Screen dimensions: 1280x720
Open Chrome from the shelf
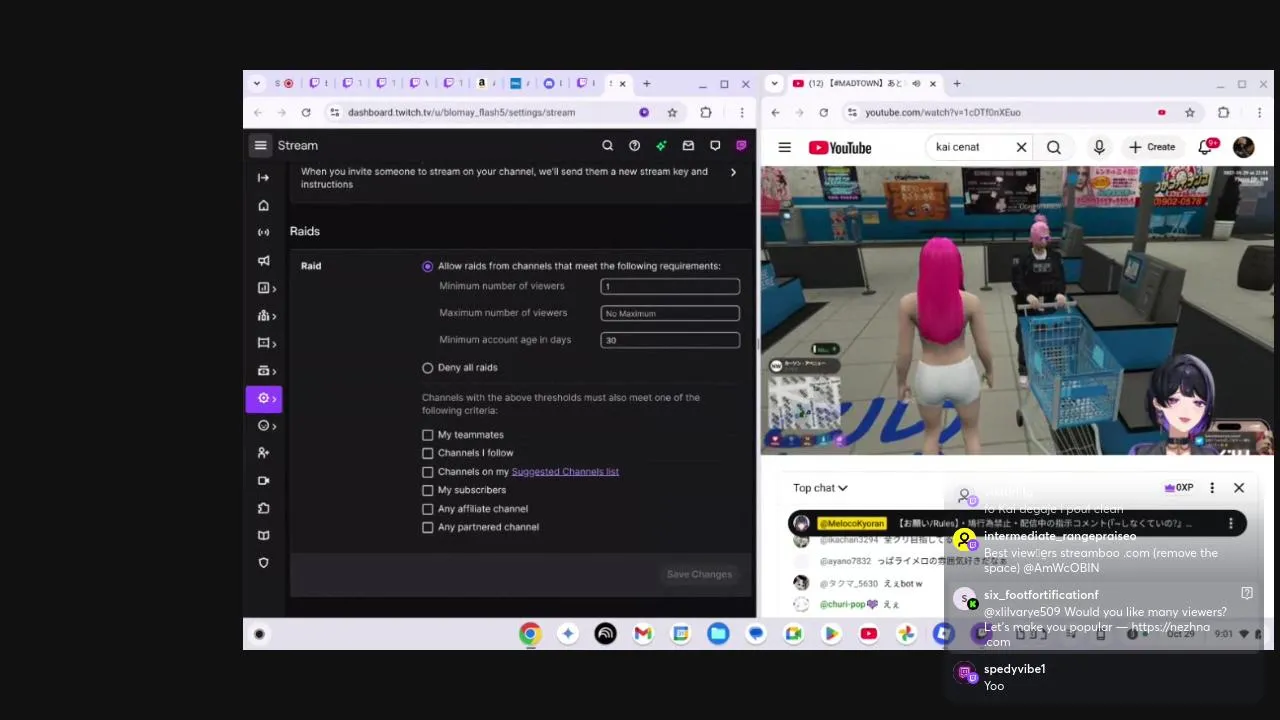pyautogui.click(x=530, y=633)
